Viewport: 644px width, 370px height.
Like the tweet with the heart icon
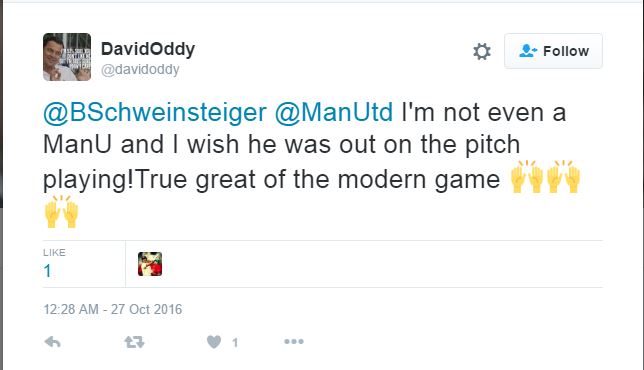pyautogui.click(x=214, y=342)
